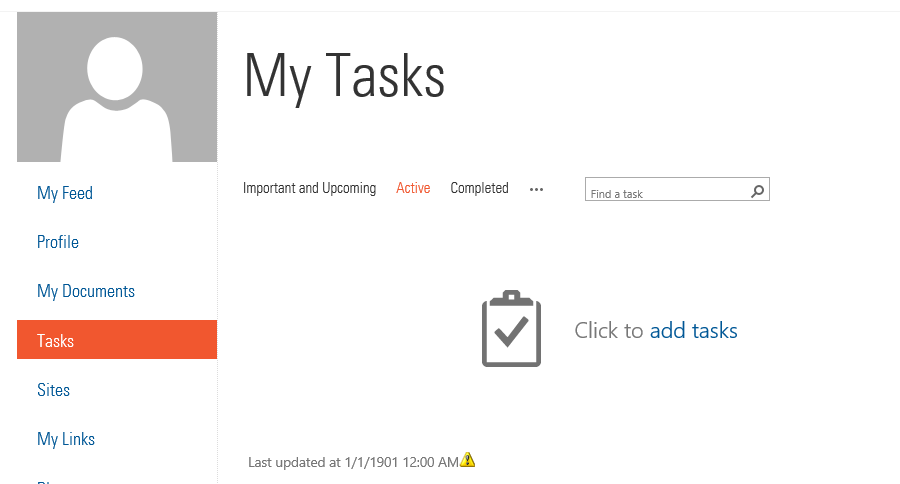Click the Last updated timestamp text
The image size is (900, 484).
tap(353, 462)
